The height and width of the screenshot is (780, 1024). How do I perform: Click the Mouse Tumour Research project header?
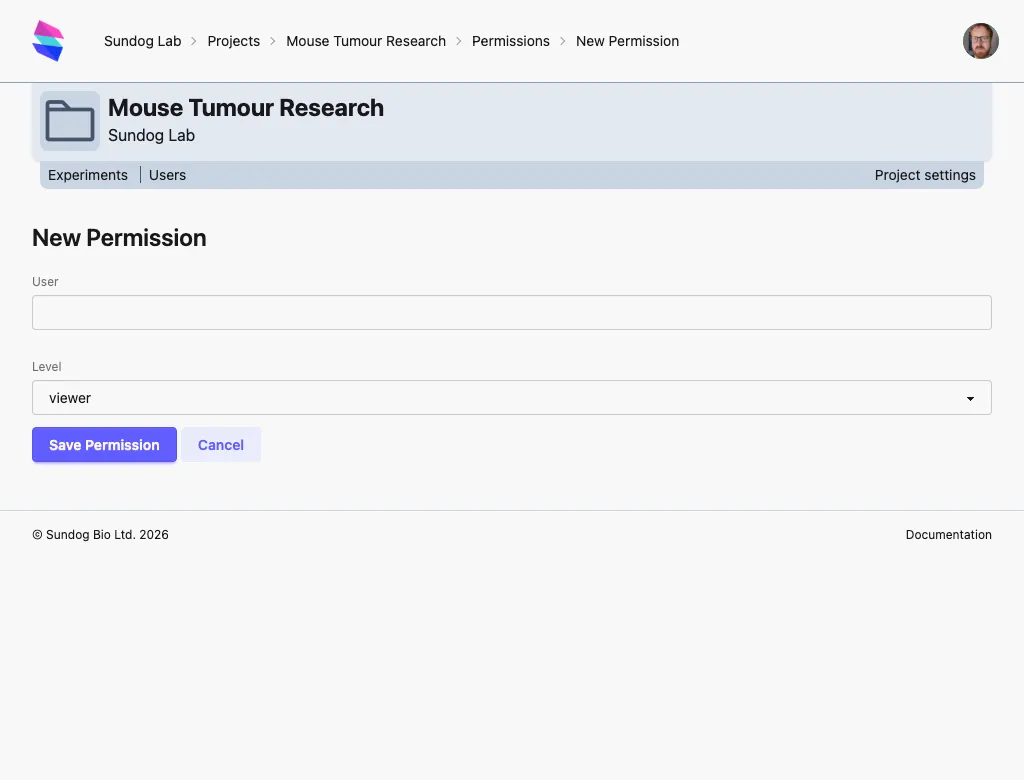pyautogui.click(x=246, y=108)
